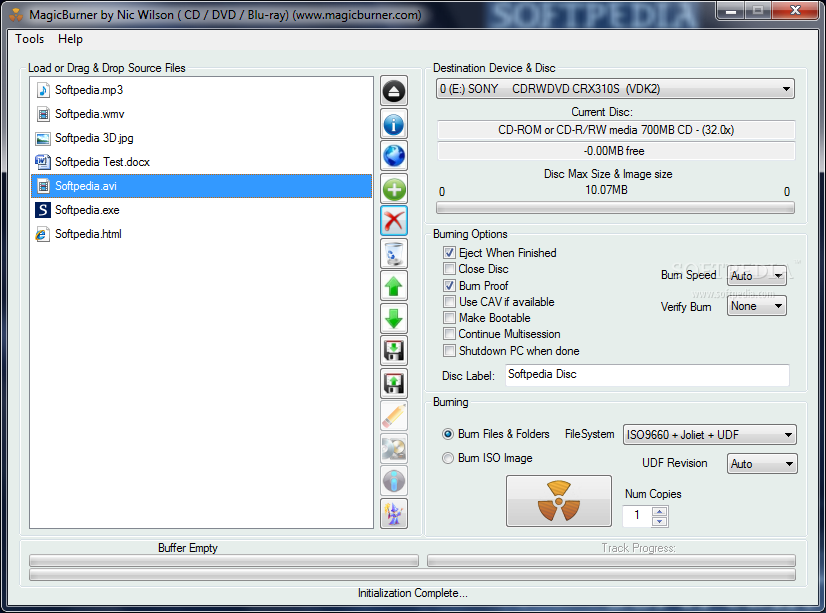Click the wizard icon button
Image resolution: width=826 pixels, height=613 pixels.
[394, 513]
